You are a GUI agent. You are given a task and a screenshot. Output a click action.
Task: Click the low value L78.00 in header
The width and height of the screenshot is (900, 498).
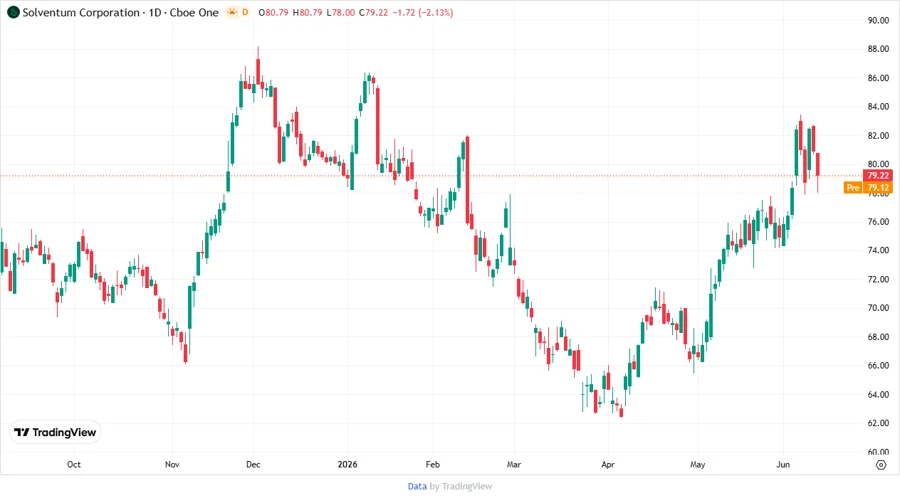click(340, 12)
